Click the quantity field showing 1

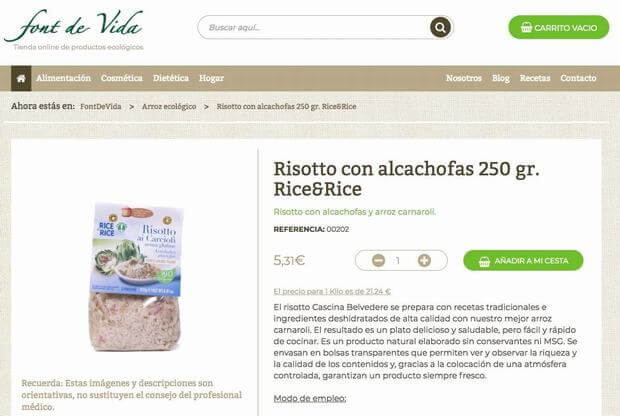[398, 261]
